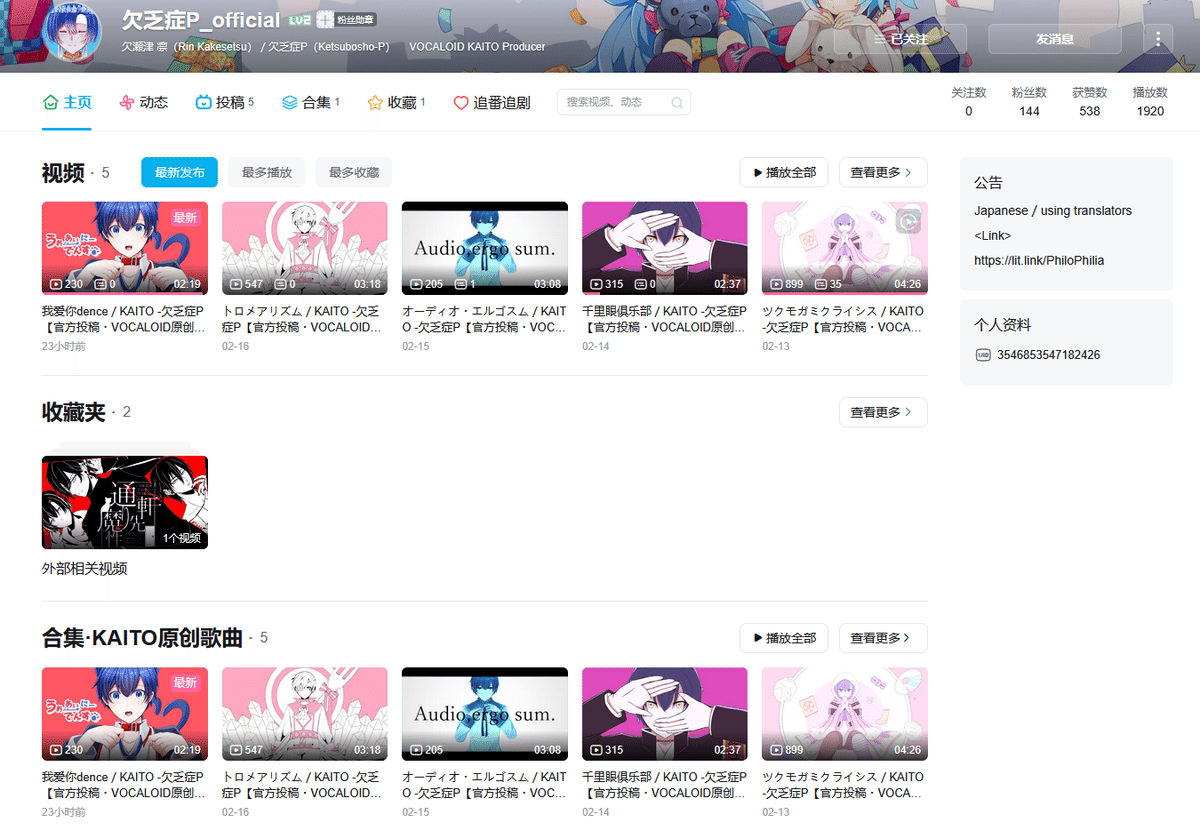The width and height of the screenshot is (1200, 829).
Task: Open the 千里眼倶乐部 thumbnail in 合集 section
Action: tap(665, 714)
